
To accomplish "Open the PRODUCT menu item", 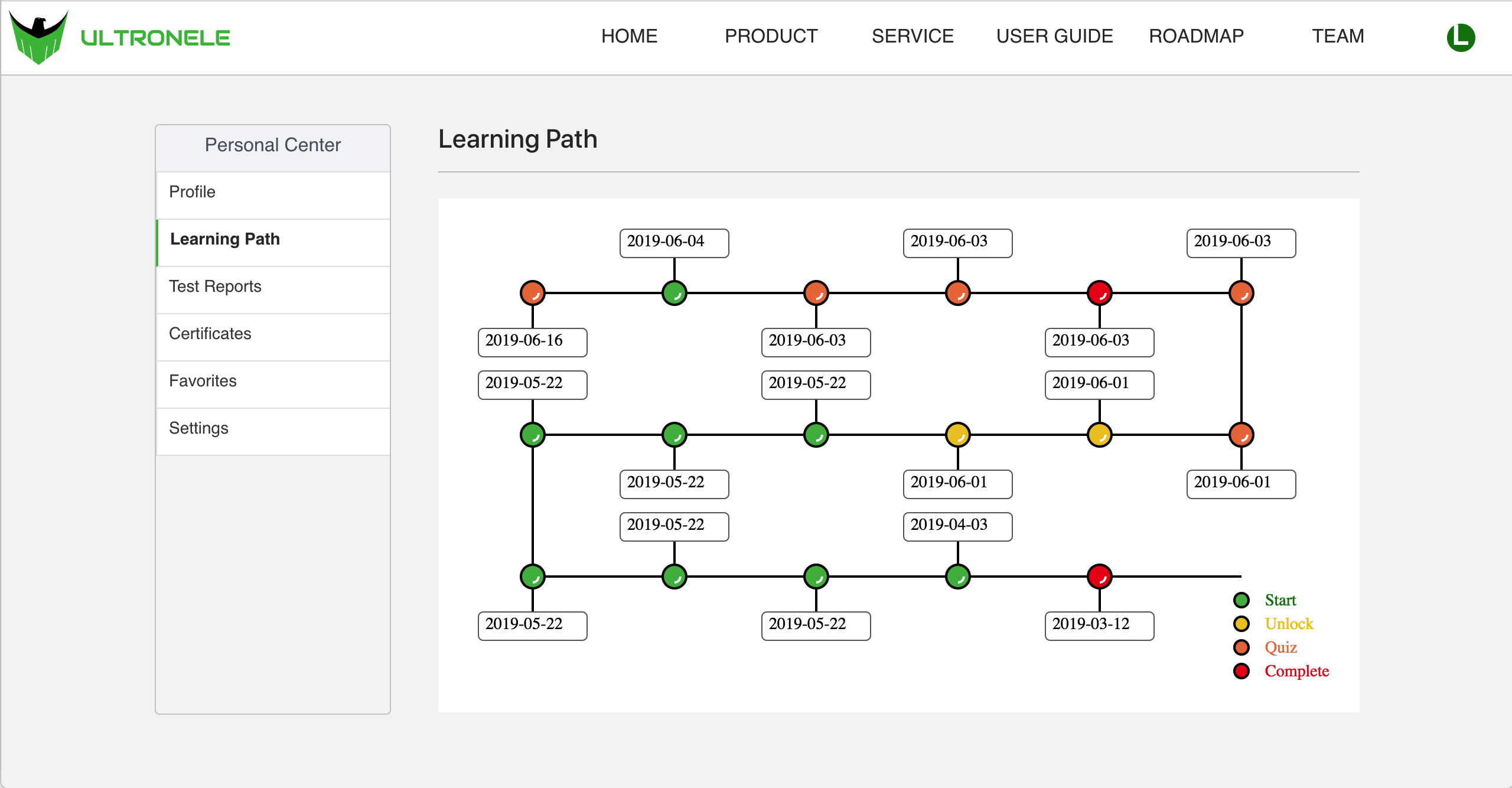I will point(771,37).
